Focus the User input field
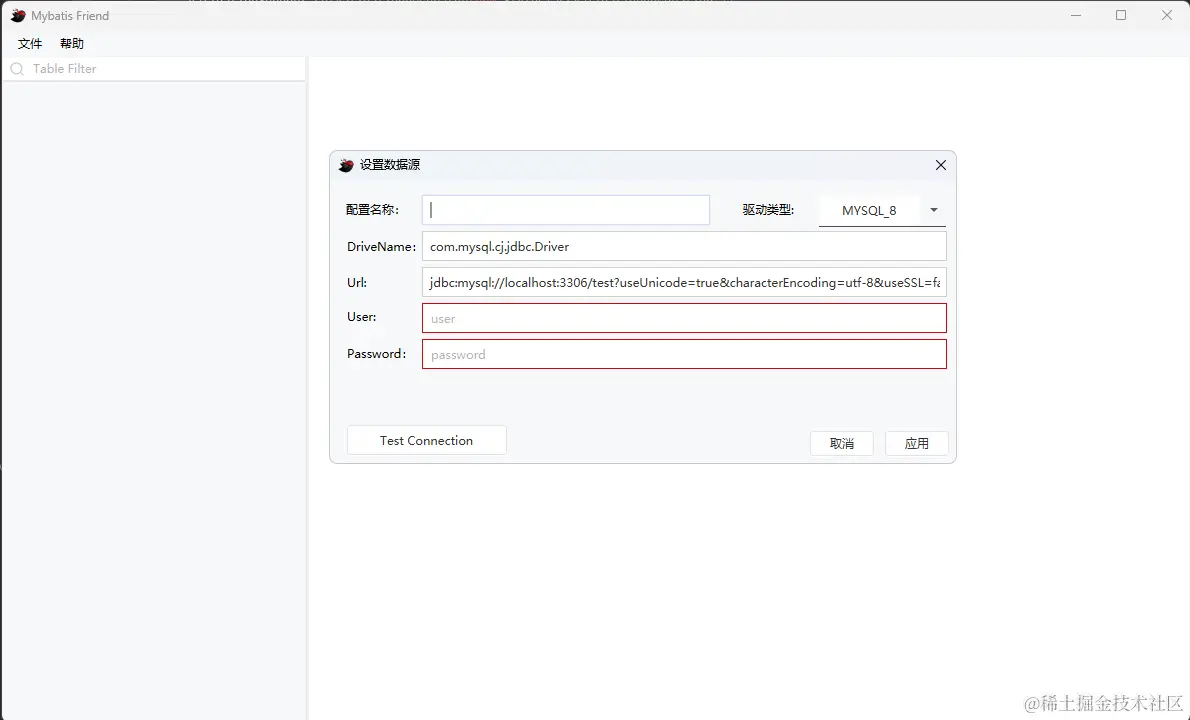Image resolution: width=1190 pixels, height=720 pixels. (685, 319)
